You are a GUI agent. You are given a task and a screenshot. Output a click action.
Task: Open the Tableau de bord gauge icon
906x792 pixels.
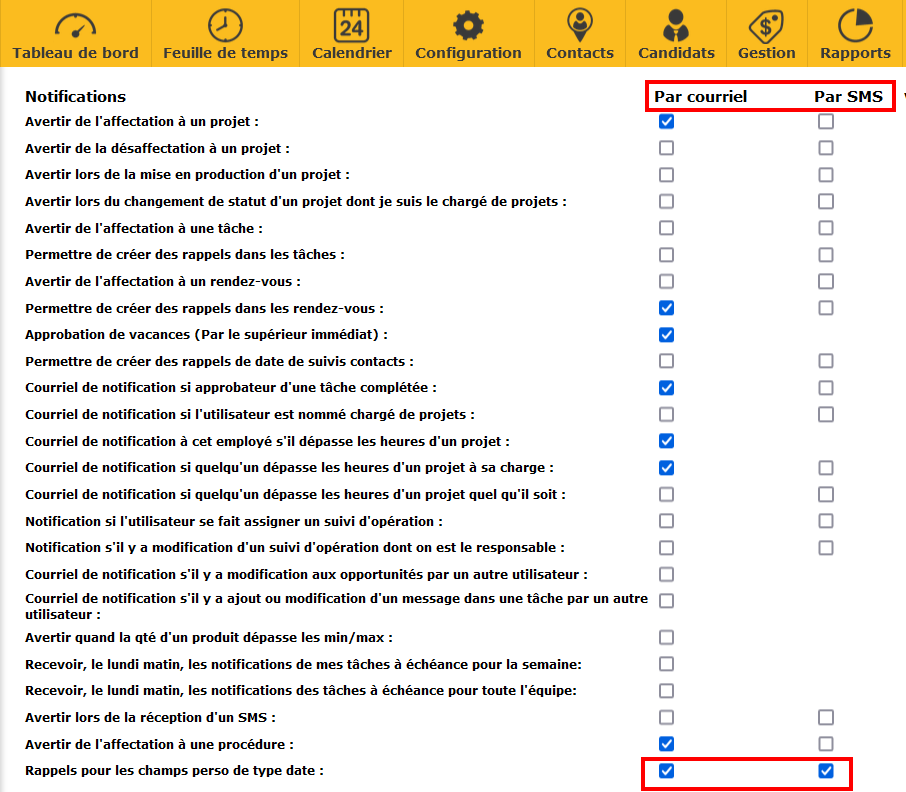75,25
